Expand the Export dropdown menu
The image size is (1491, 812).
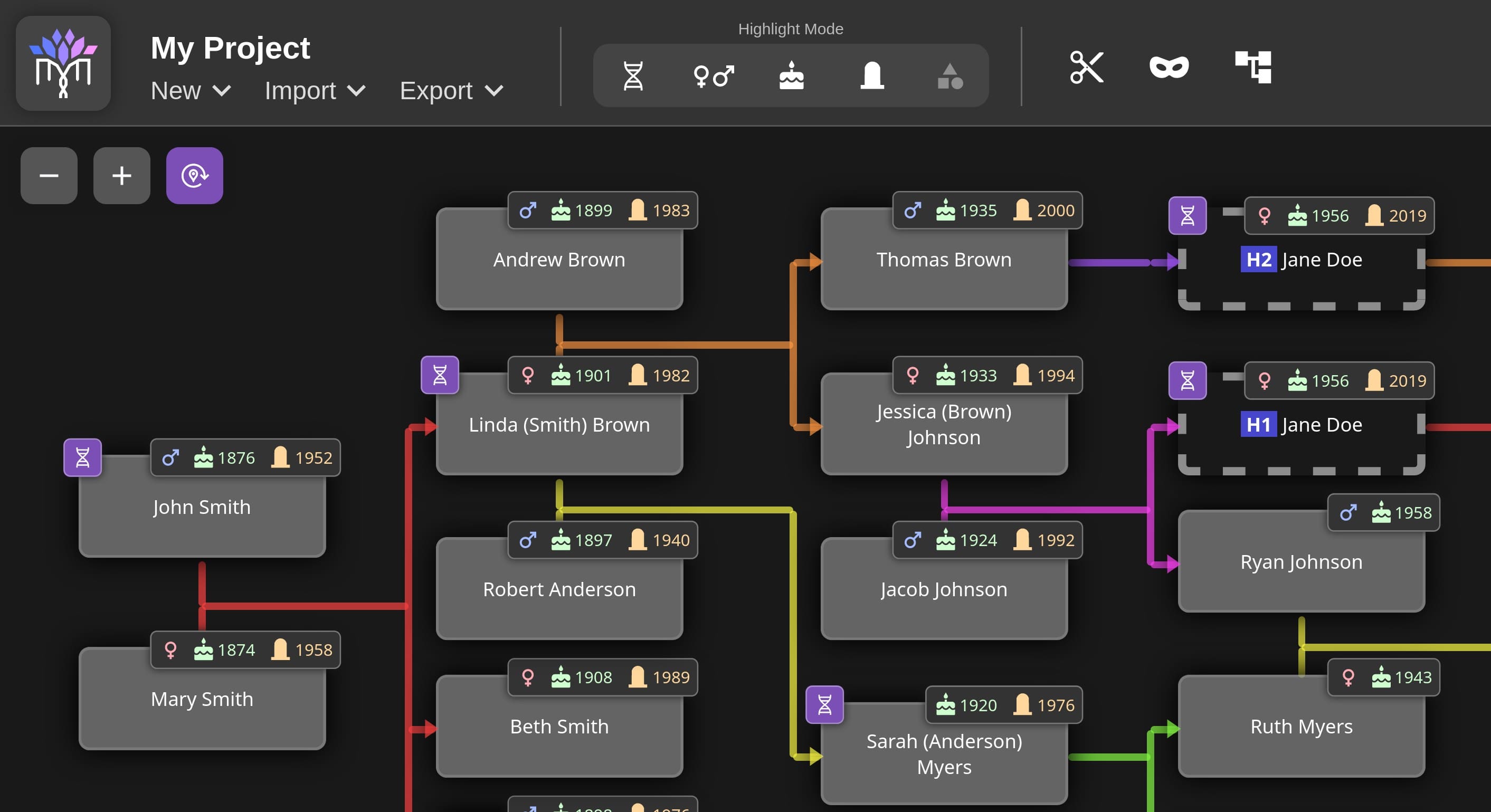click(451, 91)
